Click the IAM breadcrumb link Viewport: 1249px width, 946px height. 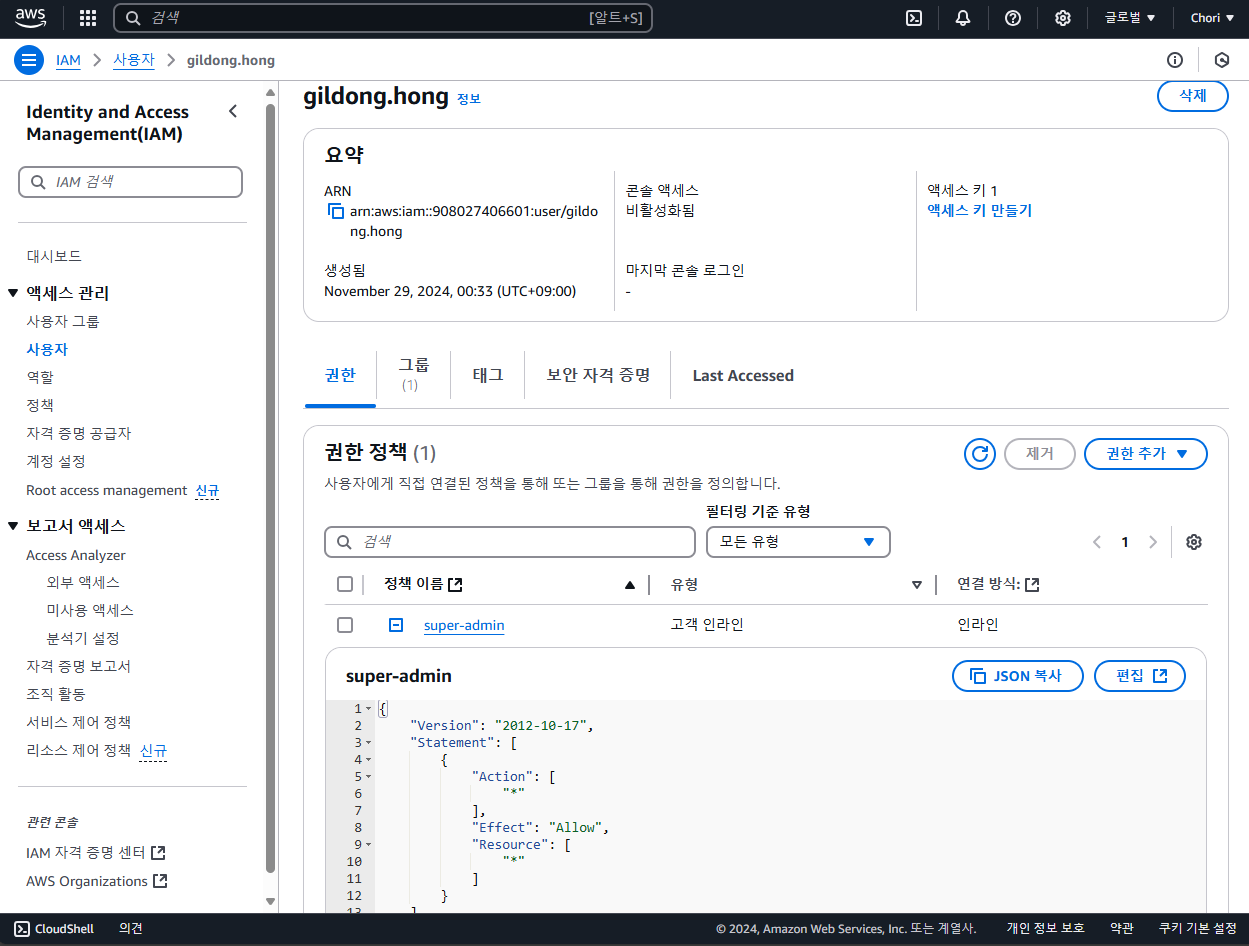(x=68, y=60)
